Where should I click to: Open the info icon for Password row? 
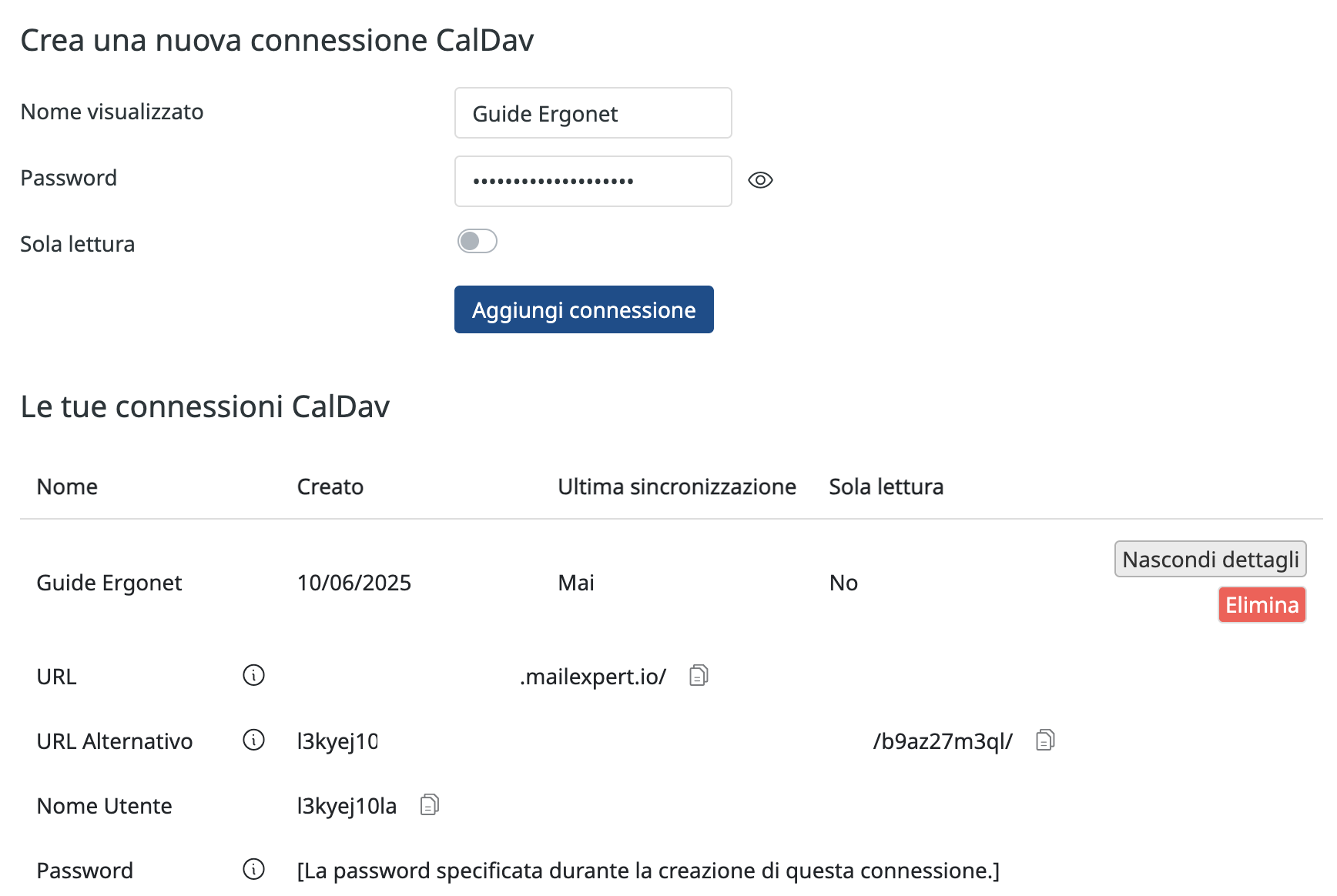coord(253,869)
